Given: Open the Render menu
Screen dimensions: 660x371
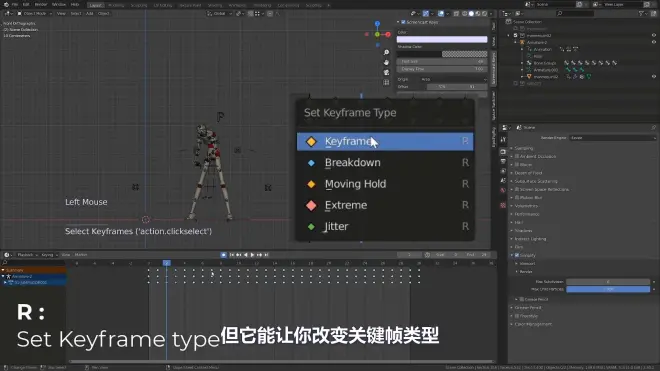Looking at the screenshot, I should click(41, 5).
